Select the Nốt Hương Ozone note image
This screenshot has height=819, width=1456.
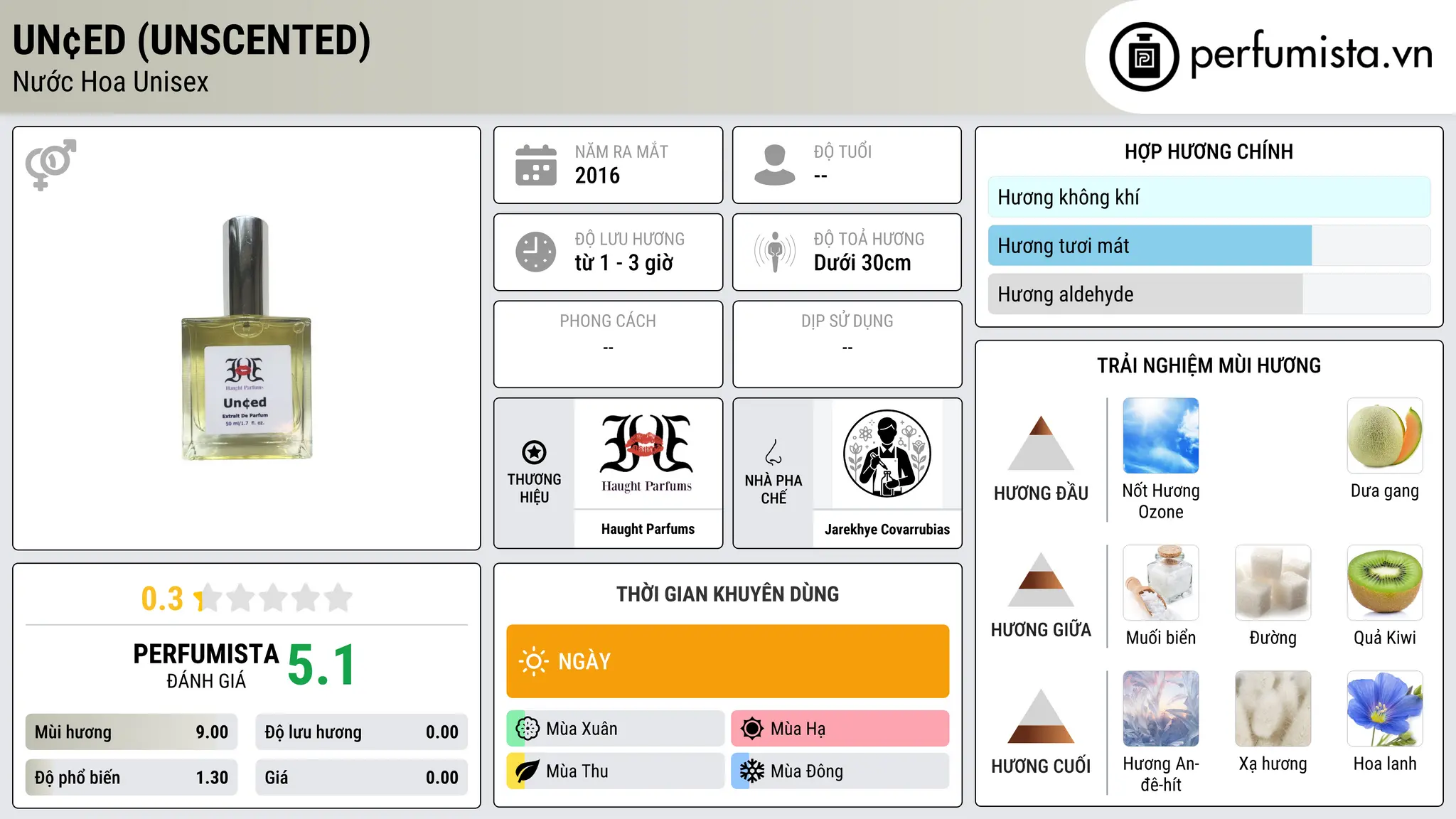1161,436
